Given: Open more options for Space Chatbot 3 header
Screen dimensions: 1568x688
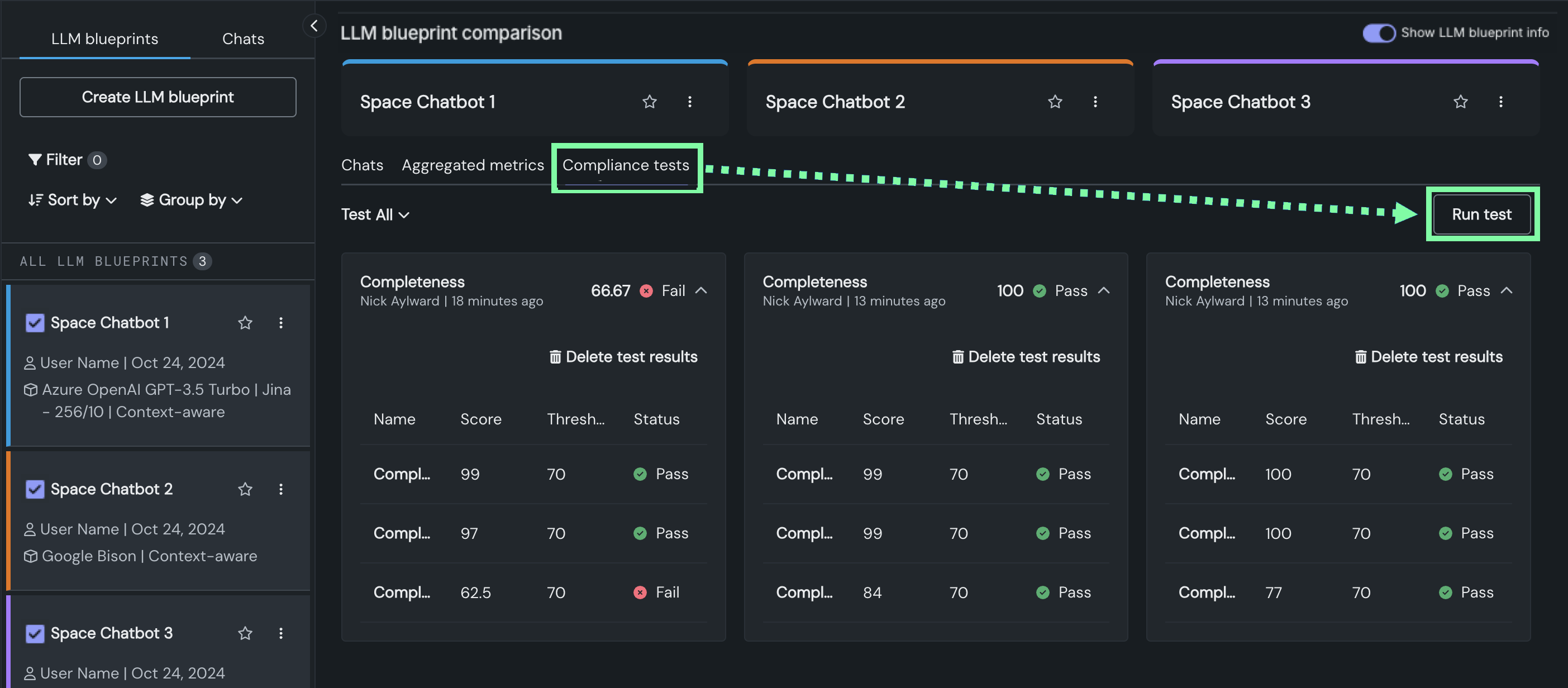Looking at the screenshot, I should [x=1500, y=102].
